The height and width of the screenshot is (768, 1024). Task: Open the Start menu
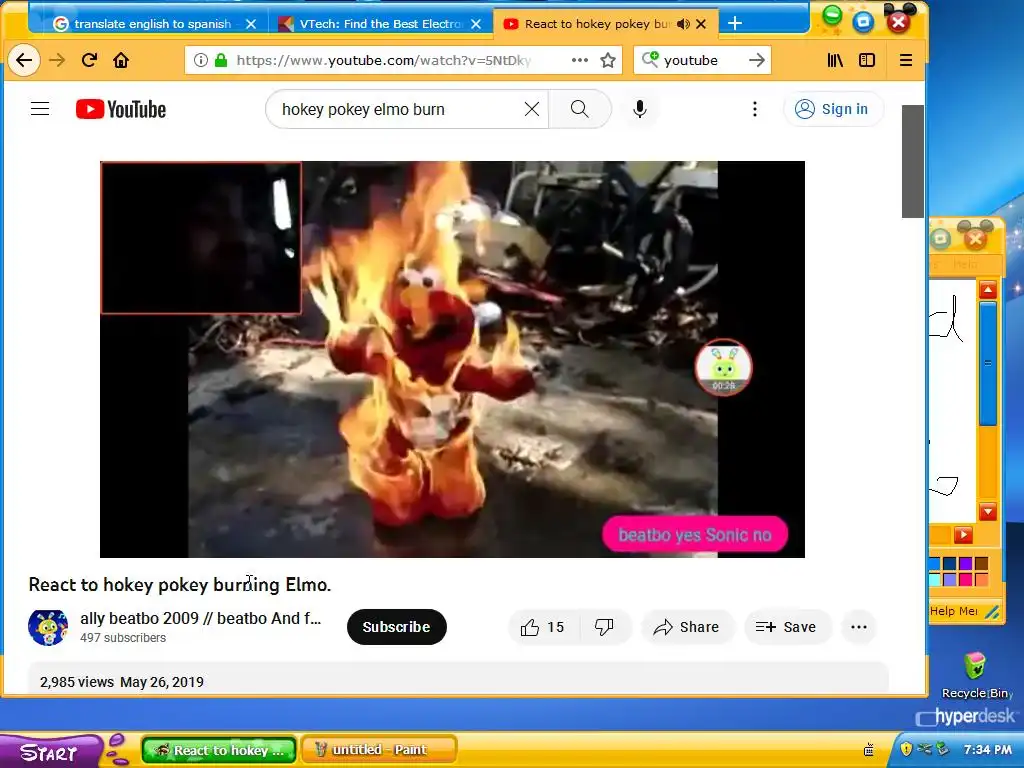point(50,752)
